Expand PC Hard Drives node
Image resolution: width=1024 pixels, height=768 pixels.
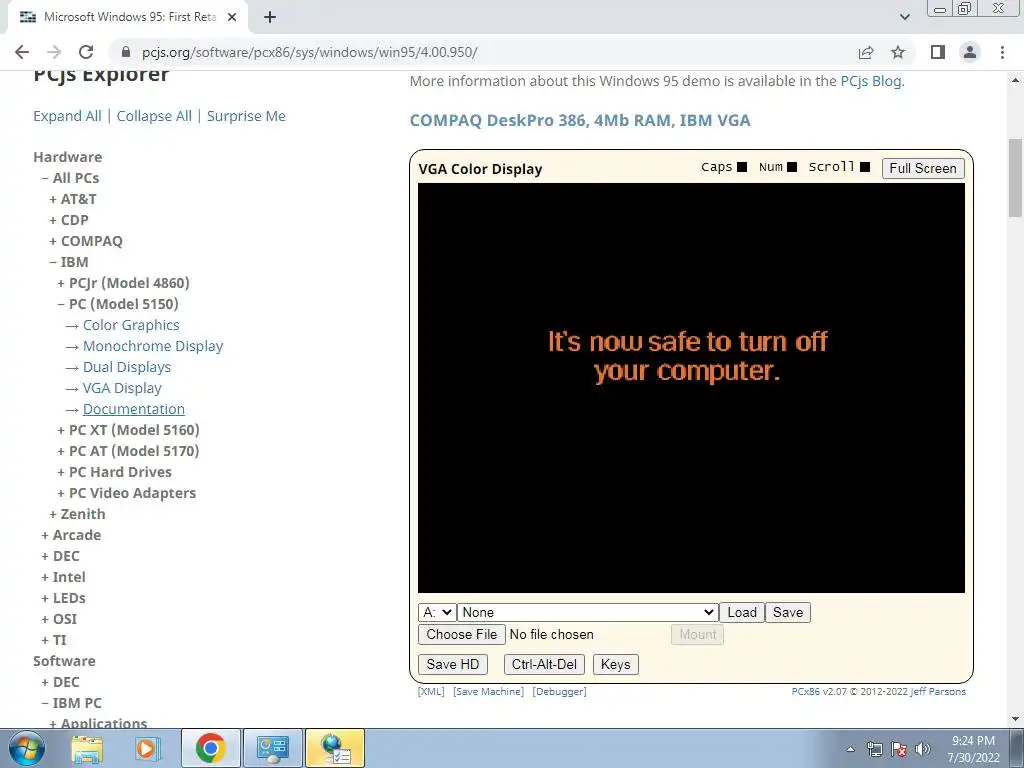click(114, 472)
